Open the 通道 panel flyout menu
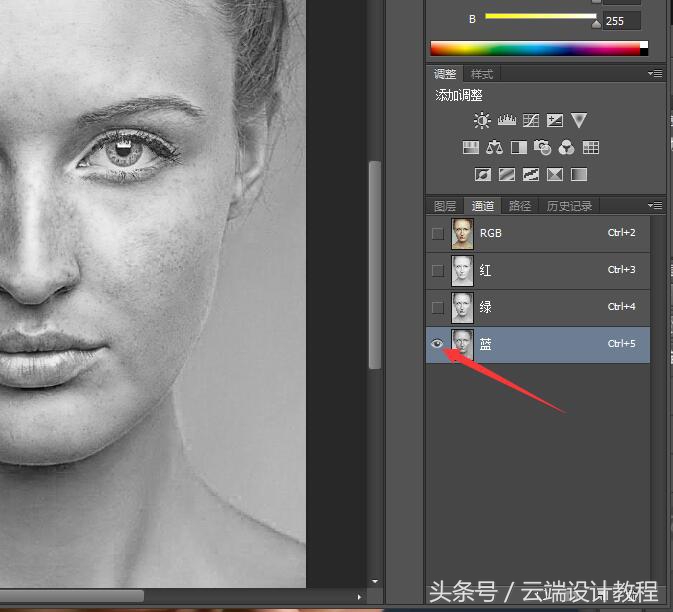The image size is (673, 612). [x=655, y=206]
